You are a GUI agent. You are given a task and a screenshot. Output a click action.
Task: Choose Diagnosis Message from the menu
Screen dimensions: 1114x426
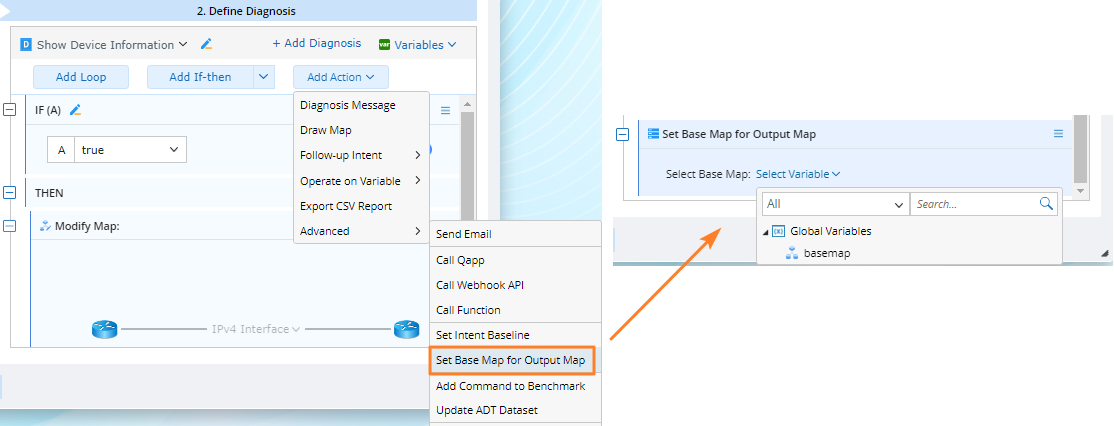point(361,105)
